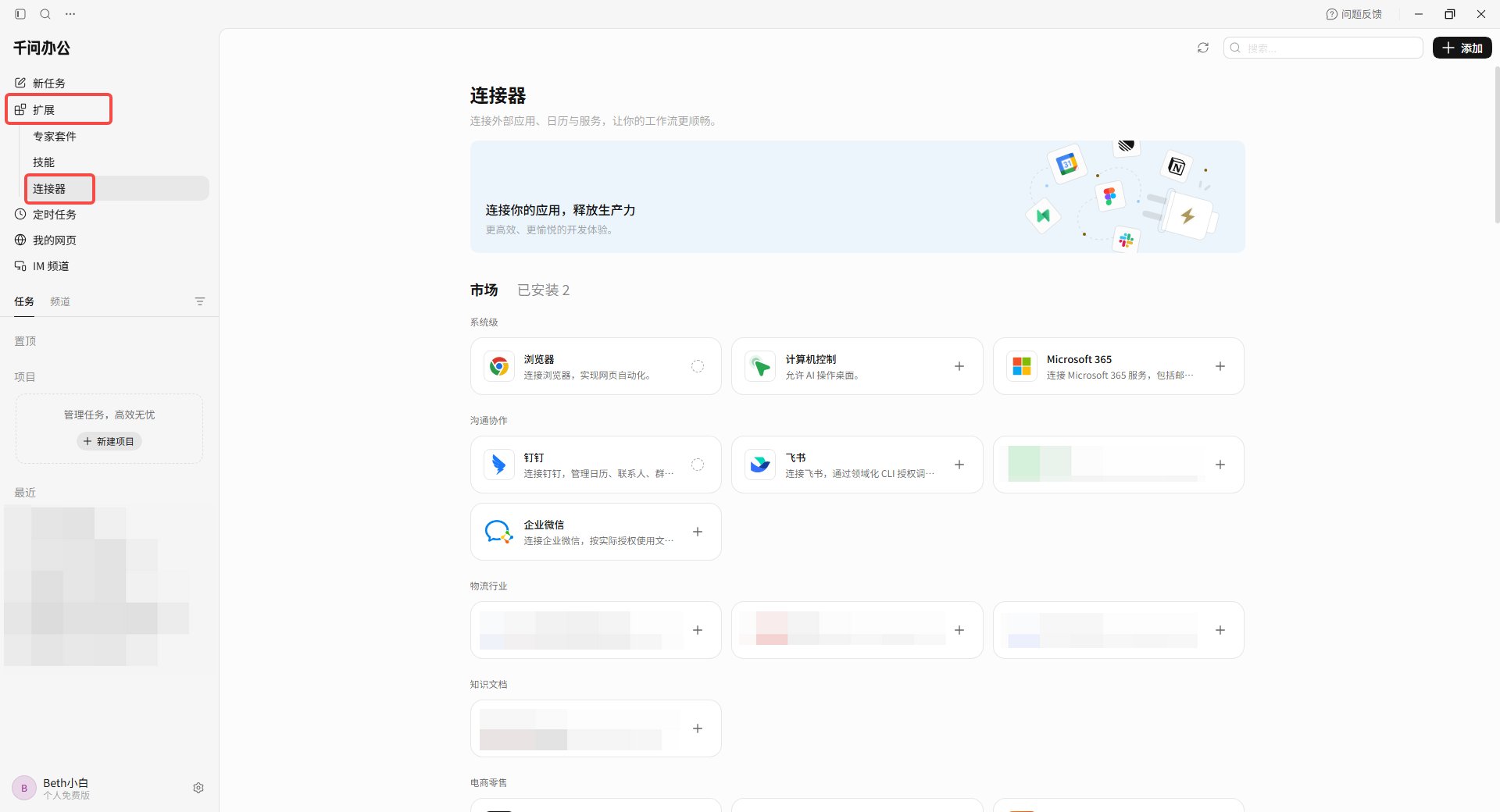Open the task list filter icon

[199, 301]
